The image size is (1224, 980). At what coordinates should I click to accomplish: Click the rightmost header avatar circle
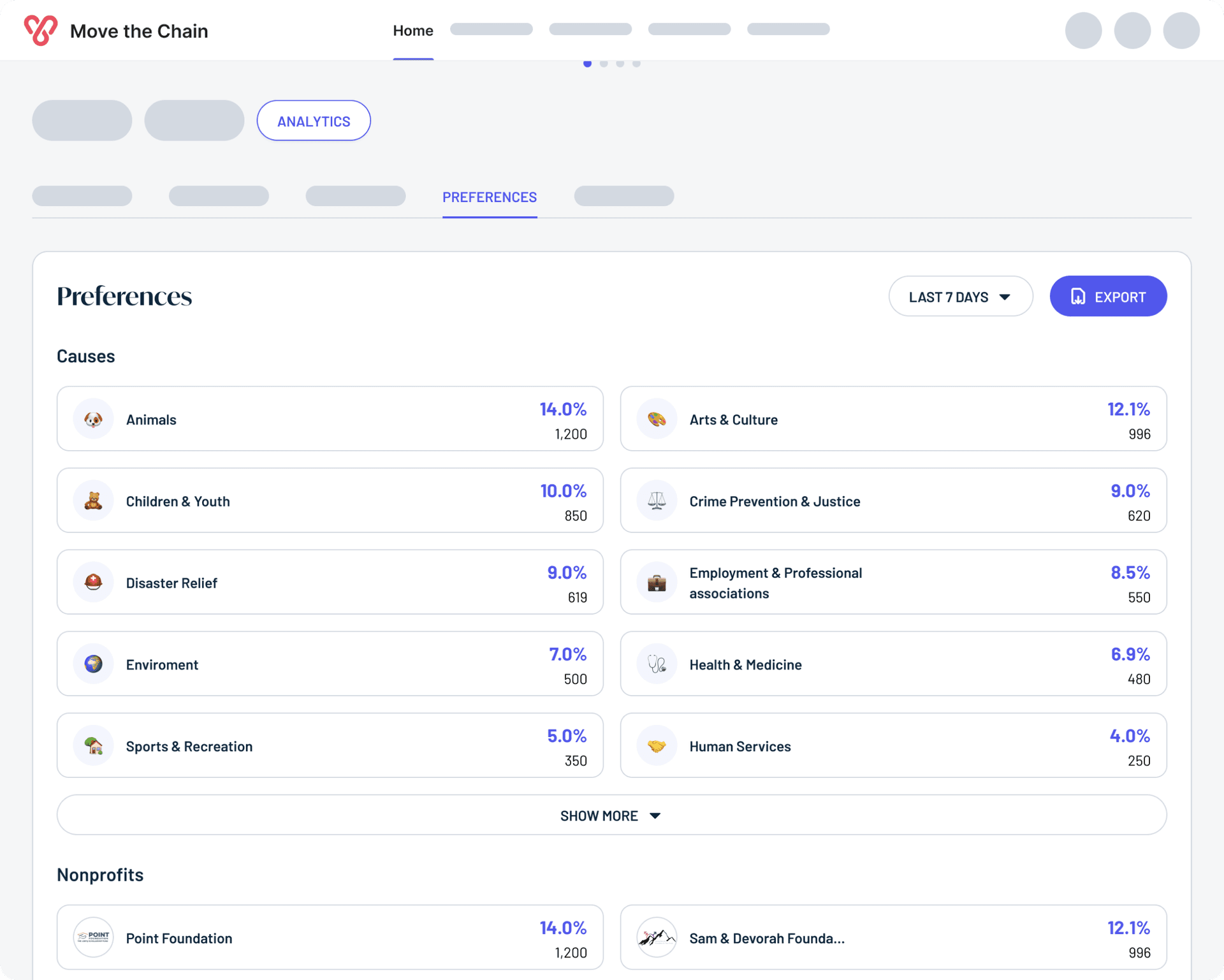[1181, 31]
